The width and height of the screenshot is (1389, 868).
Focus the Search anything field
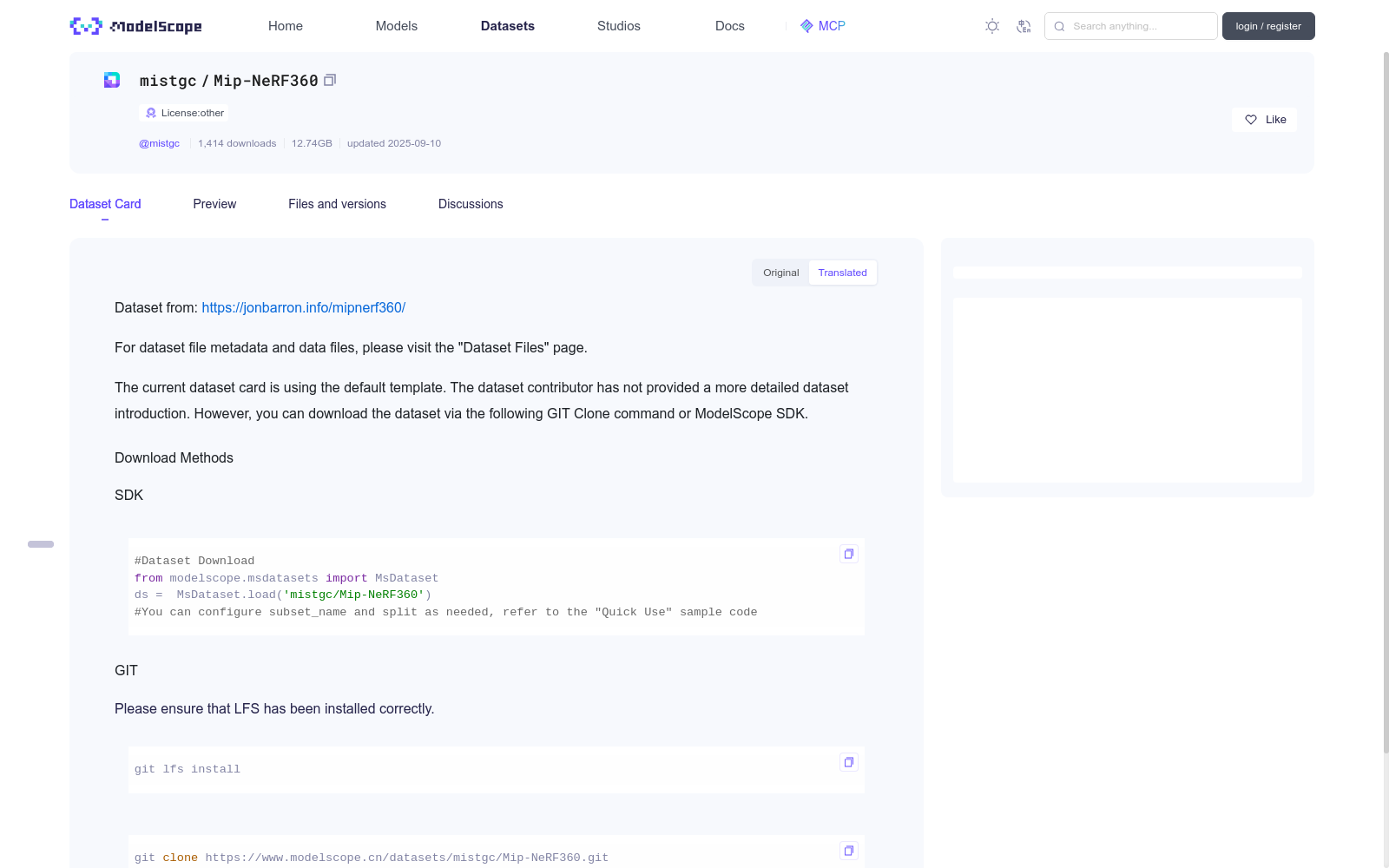click(1131, 26)
